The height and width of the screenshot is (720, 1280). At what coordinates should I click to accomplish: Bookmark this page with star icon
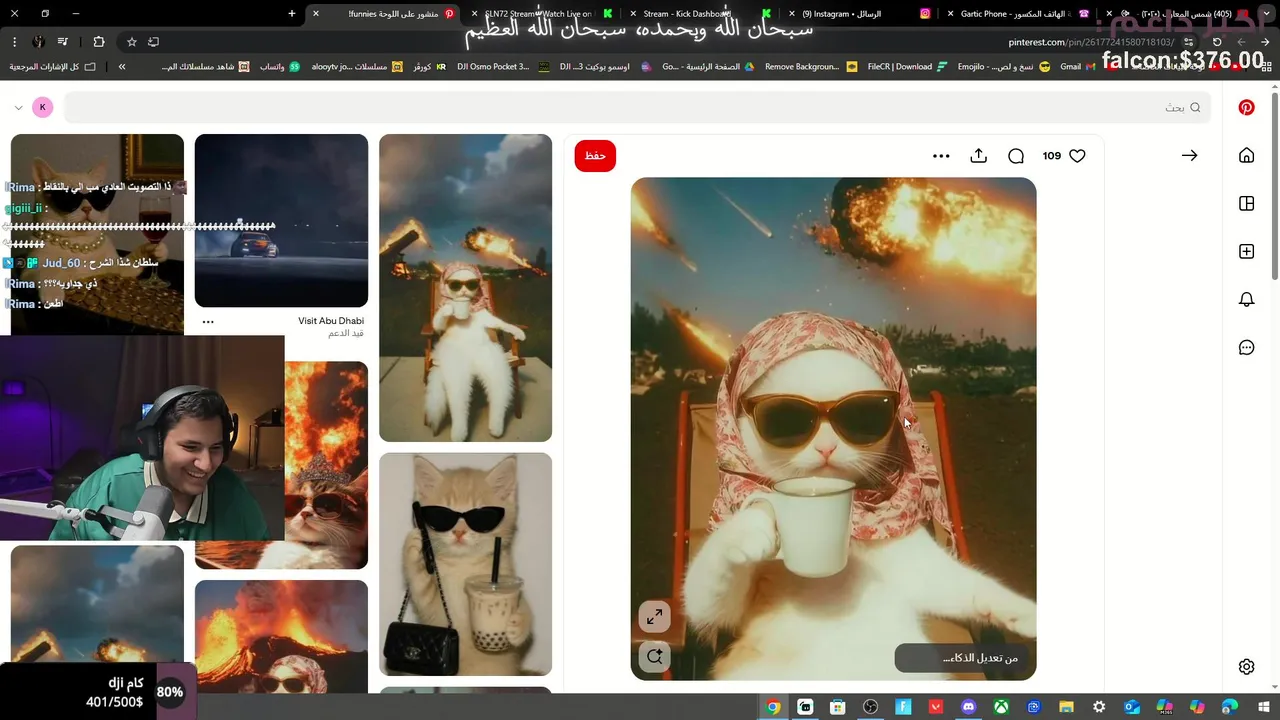(x=131, y=42)
